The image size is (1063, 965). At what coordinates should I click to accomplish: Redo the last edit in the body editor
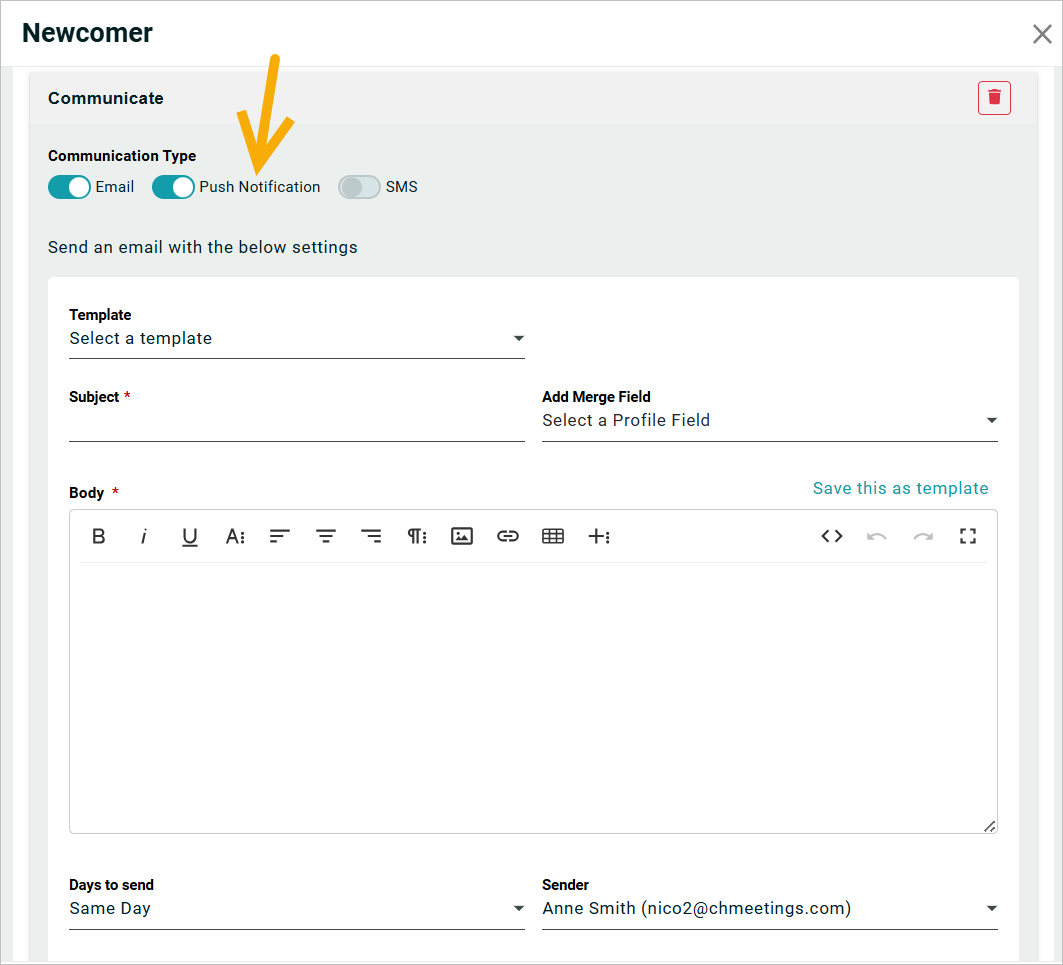[x=923, y=536]
